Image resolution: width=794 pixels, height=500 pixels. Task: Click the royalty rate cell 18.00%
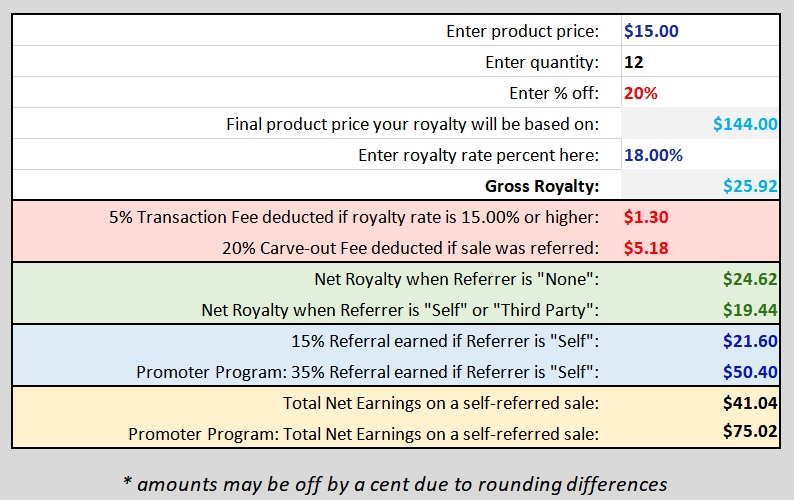[x=700, y=155]
